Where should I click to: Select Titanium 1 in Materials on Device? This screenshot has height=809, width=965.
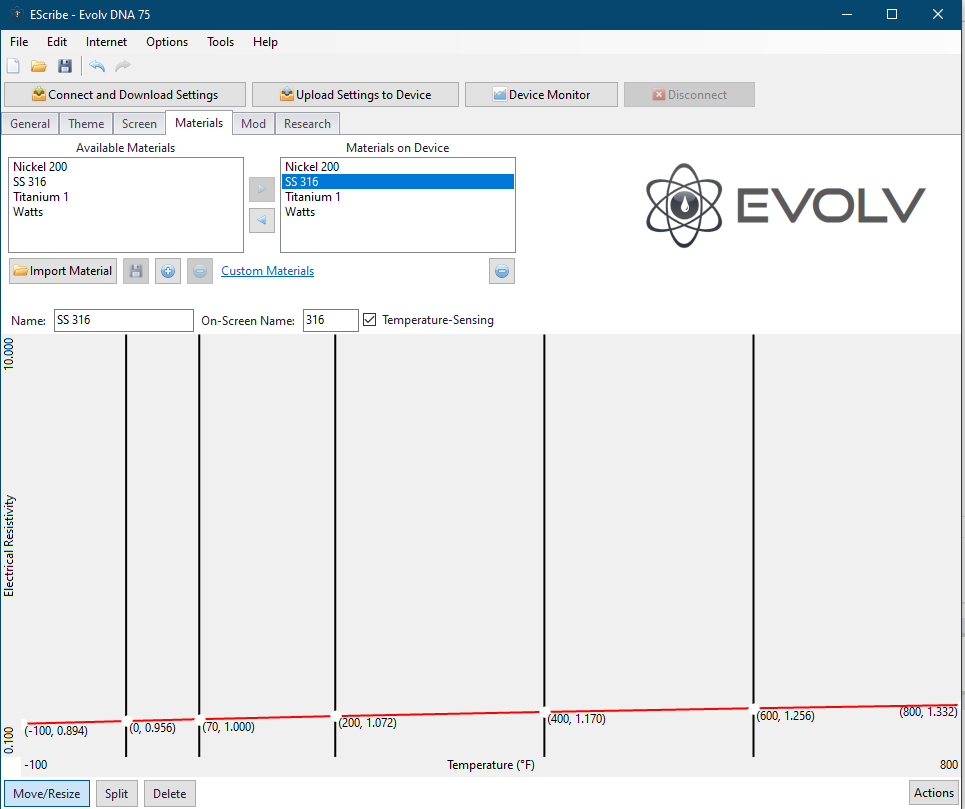click(313, 197)
